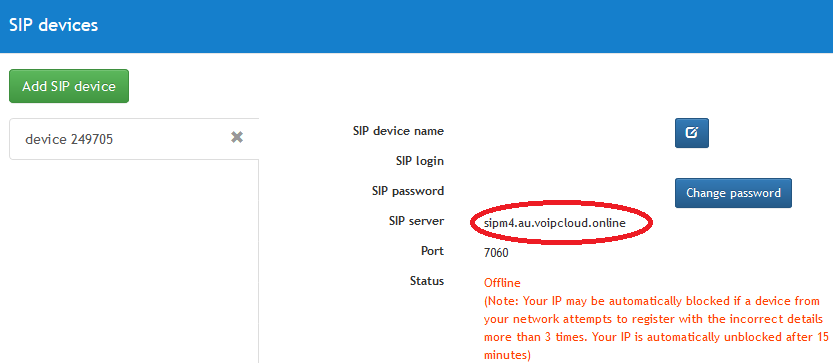Click the Add SIP device button
This screenshot has width=833, height=363.
pyautogui.click(x=69, y=86)
